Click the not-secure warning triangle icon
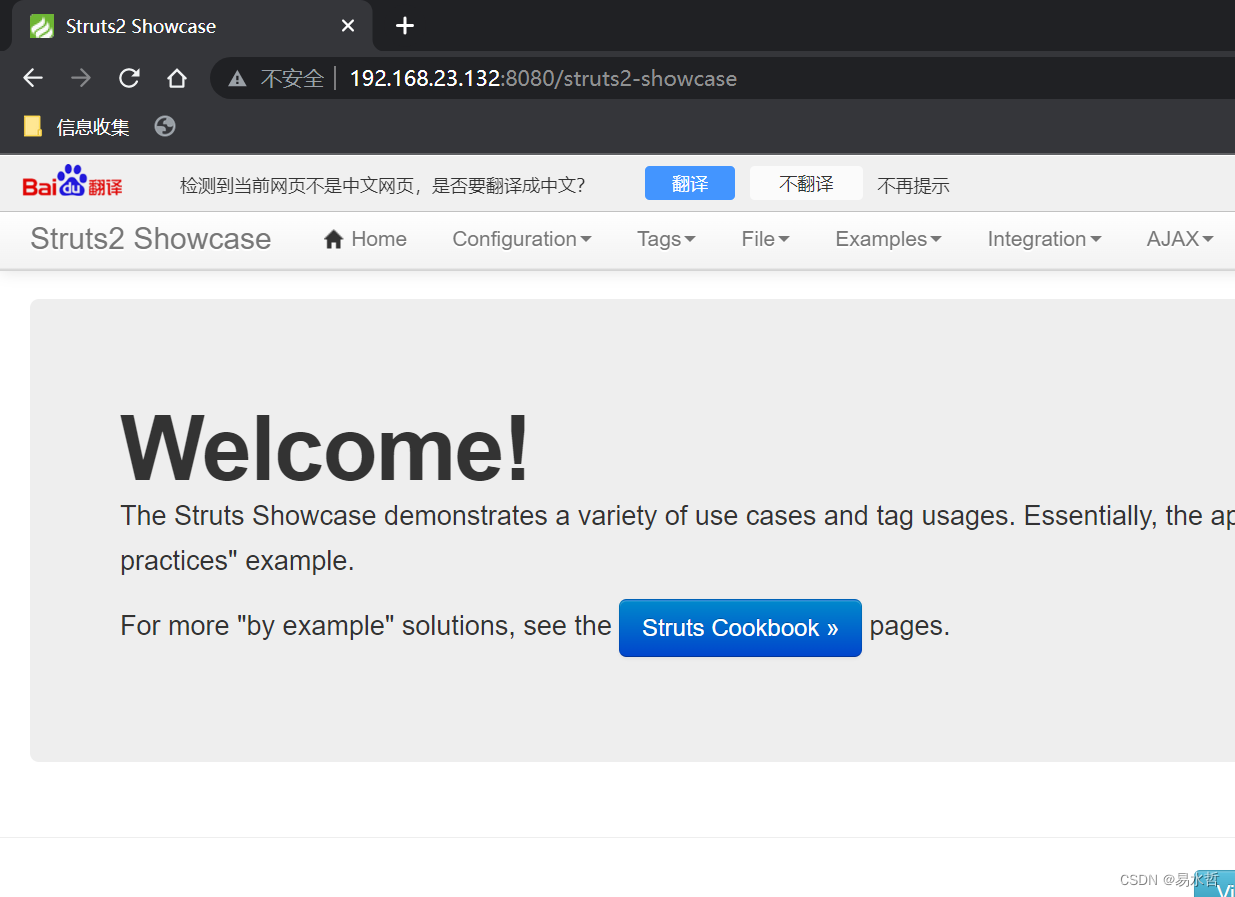 pyautogui.click(x=237, y=79)
